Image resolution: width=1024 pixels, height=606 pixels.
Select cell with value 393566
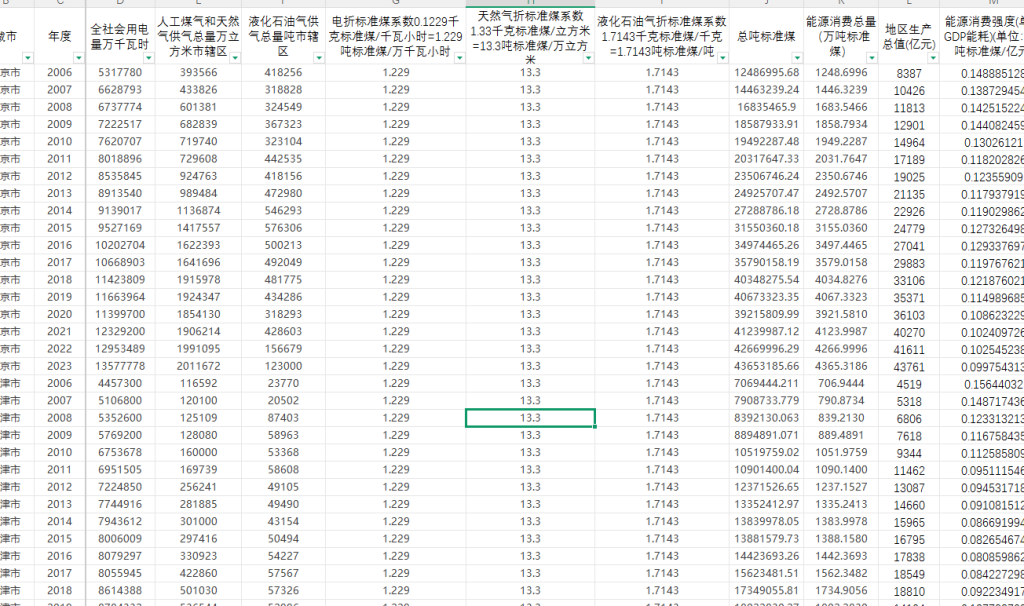(x=199, y=72)
